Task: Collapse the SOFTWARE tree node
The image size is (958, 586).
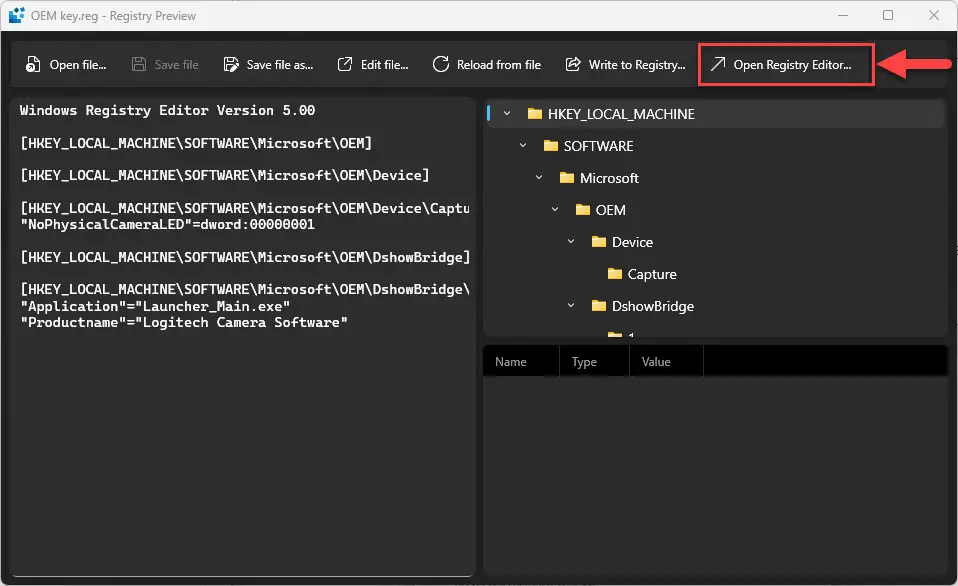Action: click(x=523, y=145)
